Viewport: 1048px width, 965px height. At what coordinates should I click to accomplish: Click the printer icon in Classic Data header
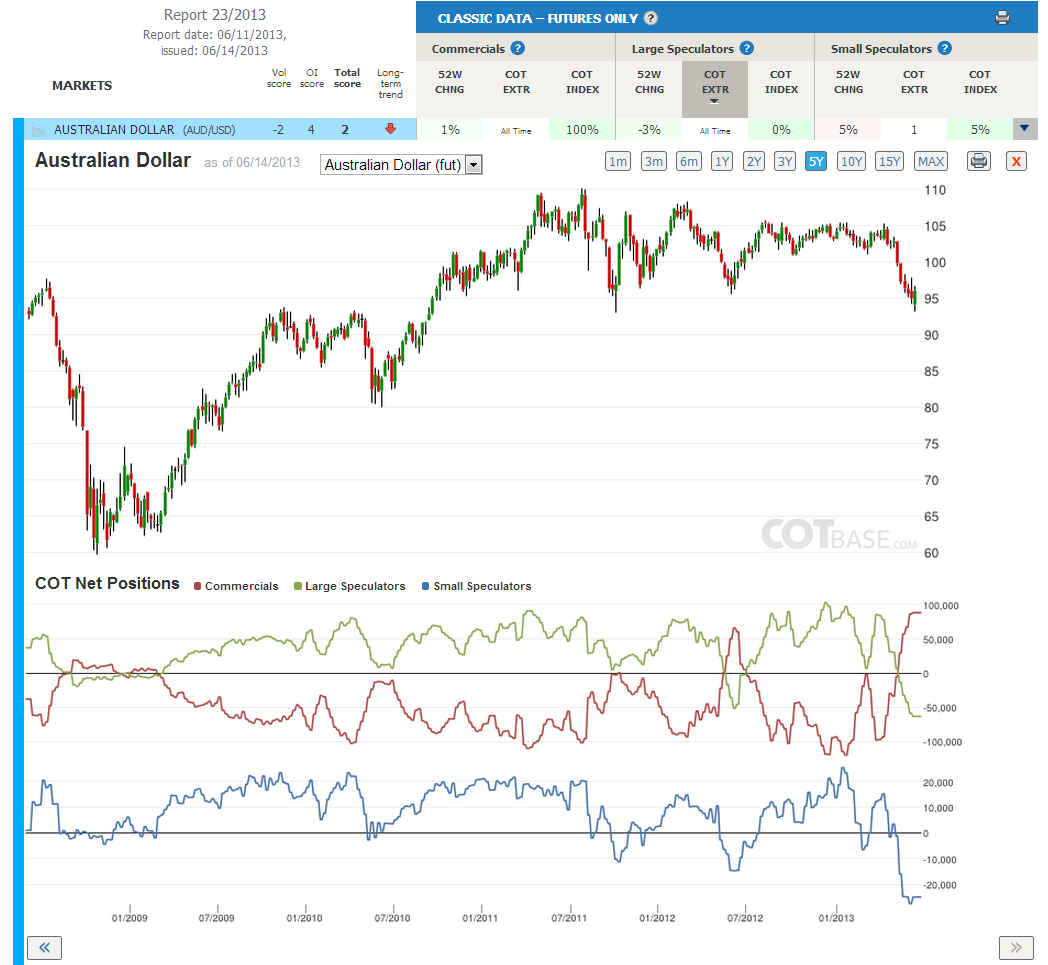[1002, 18]
